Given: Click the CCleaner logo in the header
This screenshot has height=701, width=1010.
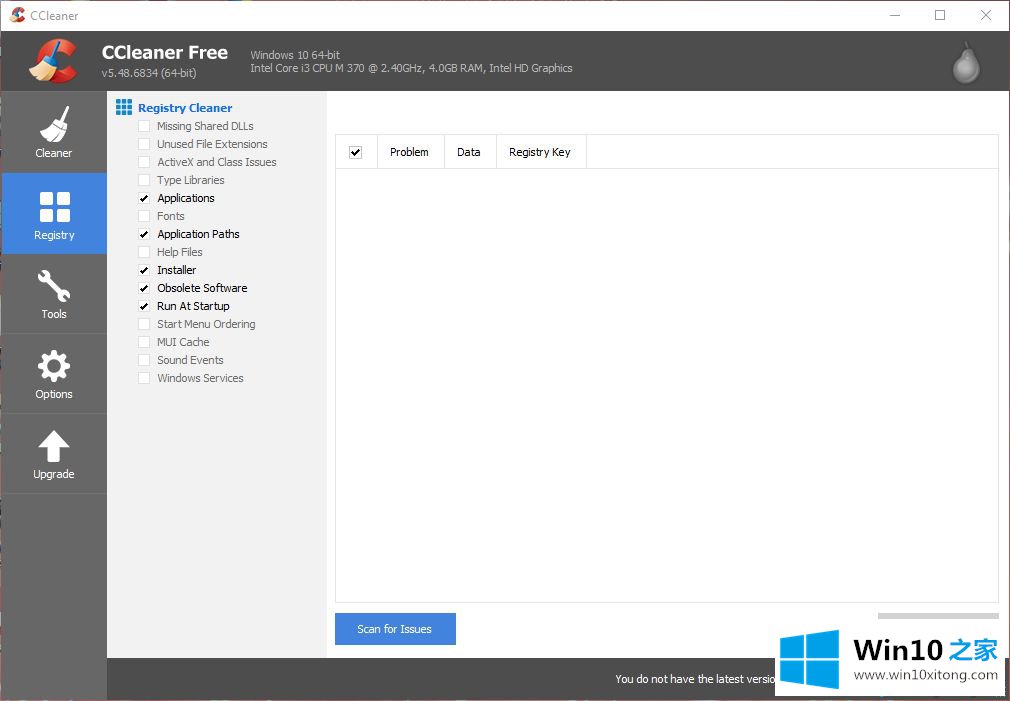Looking at the screenshot, I should coord(53,61).
